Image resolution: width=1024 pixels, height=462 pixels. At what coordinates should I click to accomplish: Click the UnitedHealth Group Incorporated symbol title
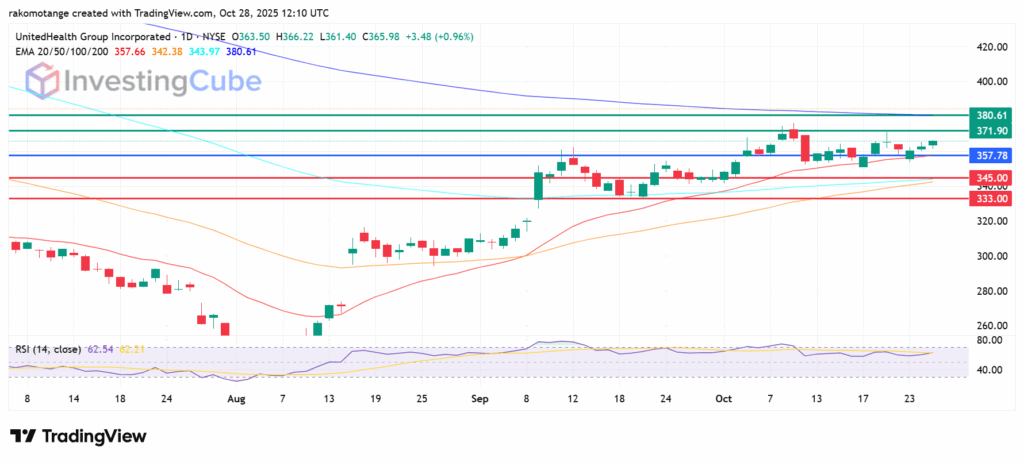[93, 36]
